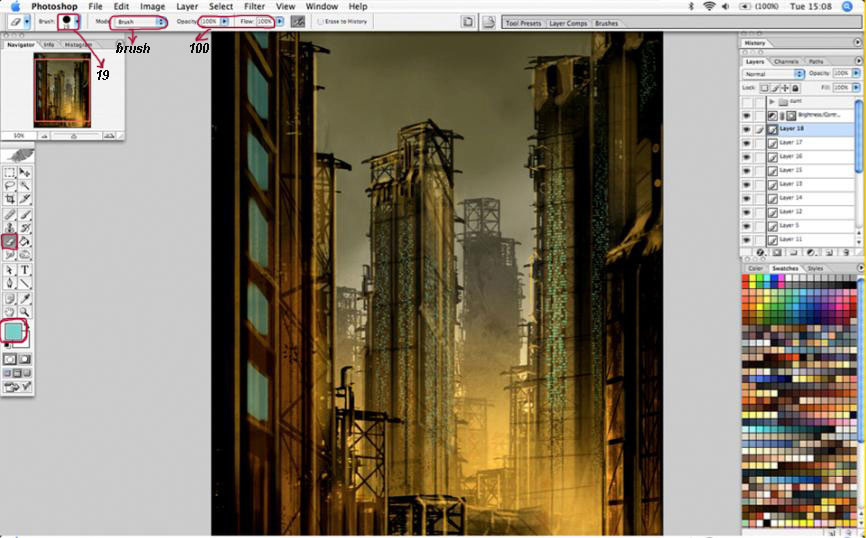Image resolution: width=866 pixels, height=538 pixels.
Task: Open the layer blend mode dropdown
Action: pos(773,73)
